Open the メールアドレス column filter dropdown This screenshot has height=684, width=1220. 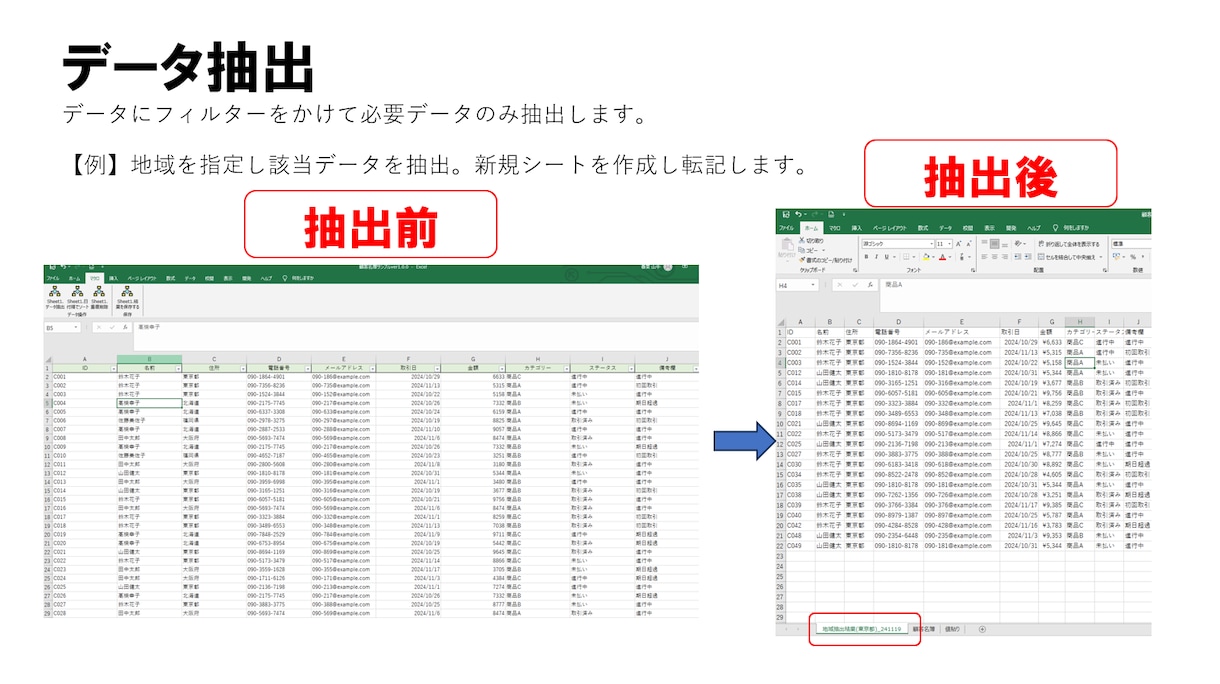pyautogui.click(x=373, y=368)
